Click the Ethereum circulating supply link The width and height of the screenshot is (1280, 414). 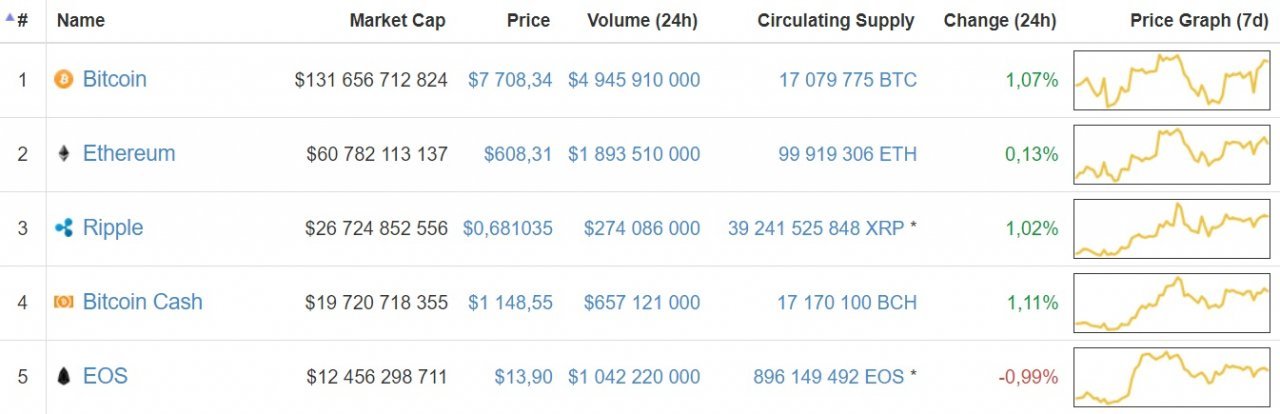tap(847, 154)
